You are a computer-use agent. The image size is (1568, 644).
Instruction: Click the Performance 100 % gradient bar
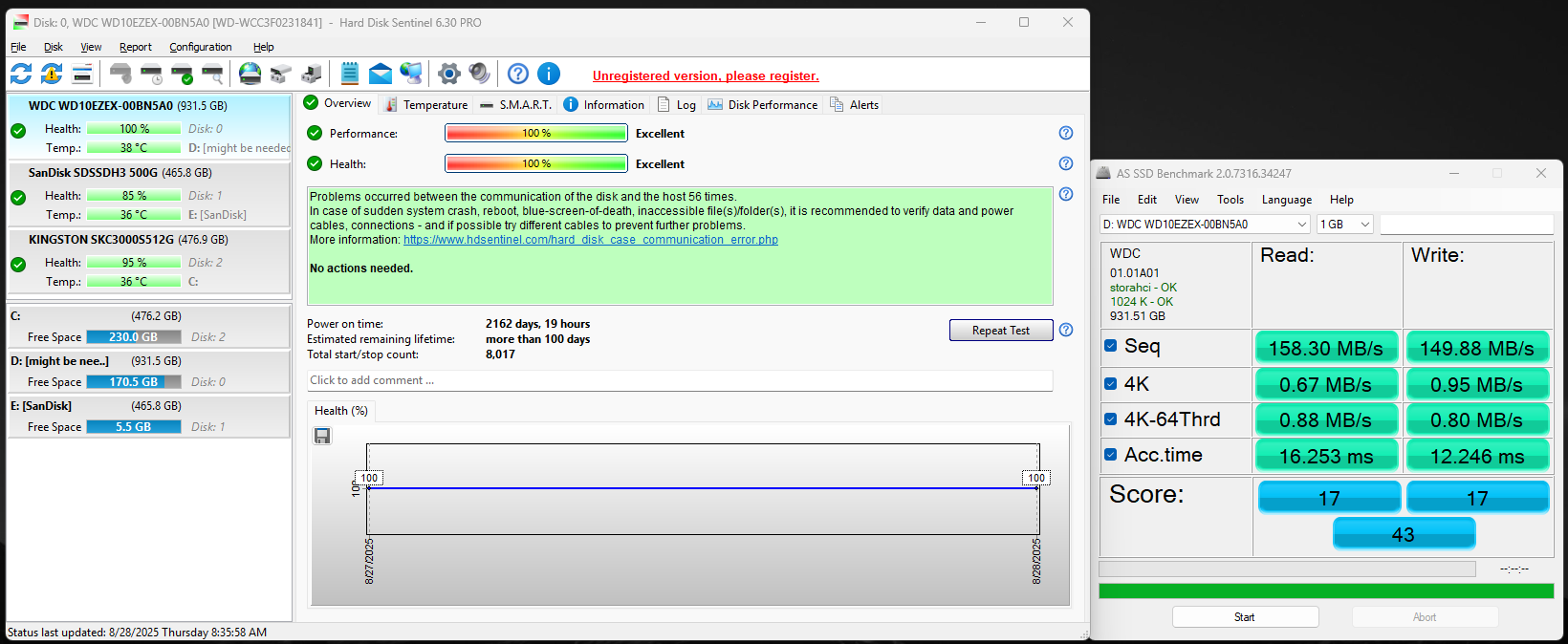[536, 133]
